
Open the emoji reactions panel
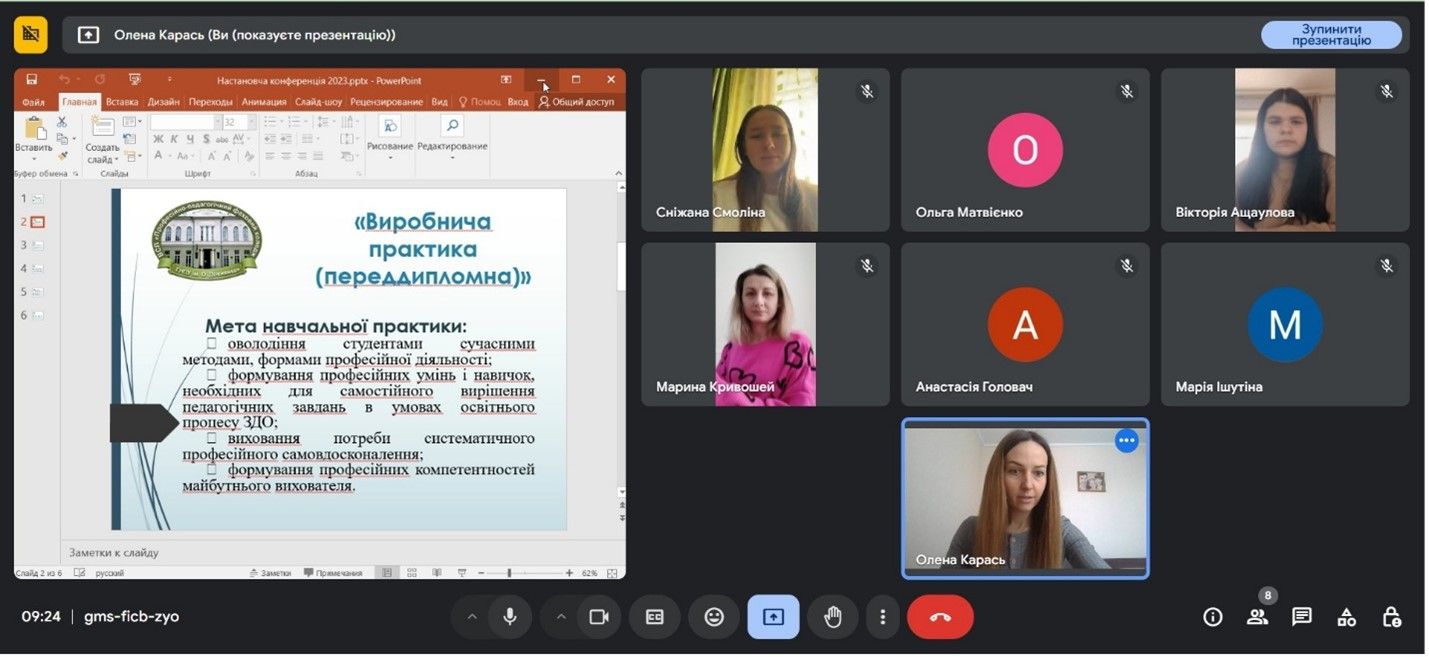(x=714, y=617)
